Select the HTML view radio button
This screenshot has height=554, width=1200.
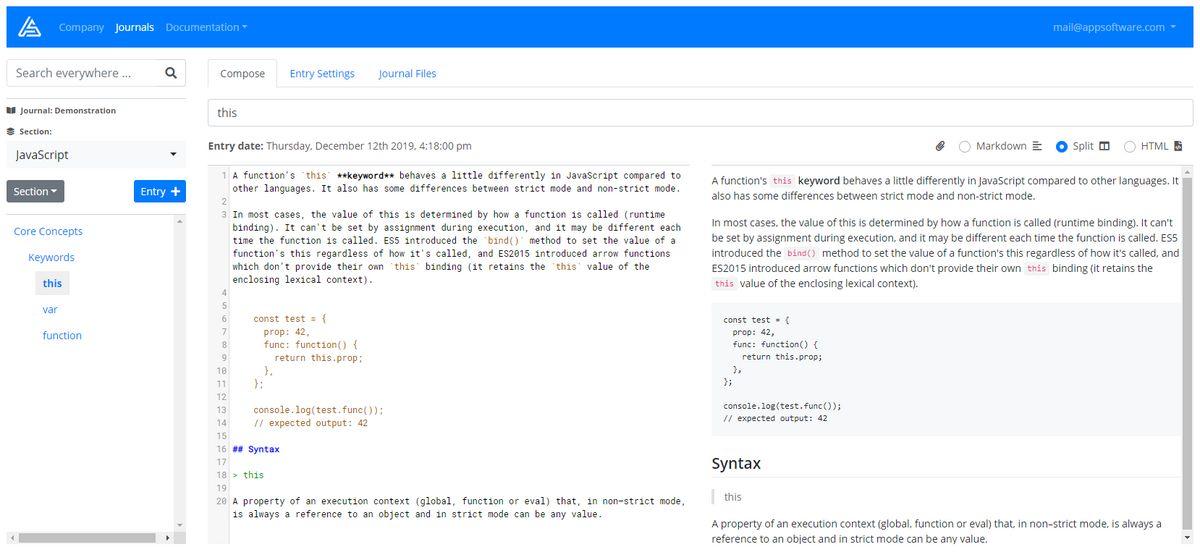pos(1130,147)
